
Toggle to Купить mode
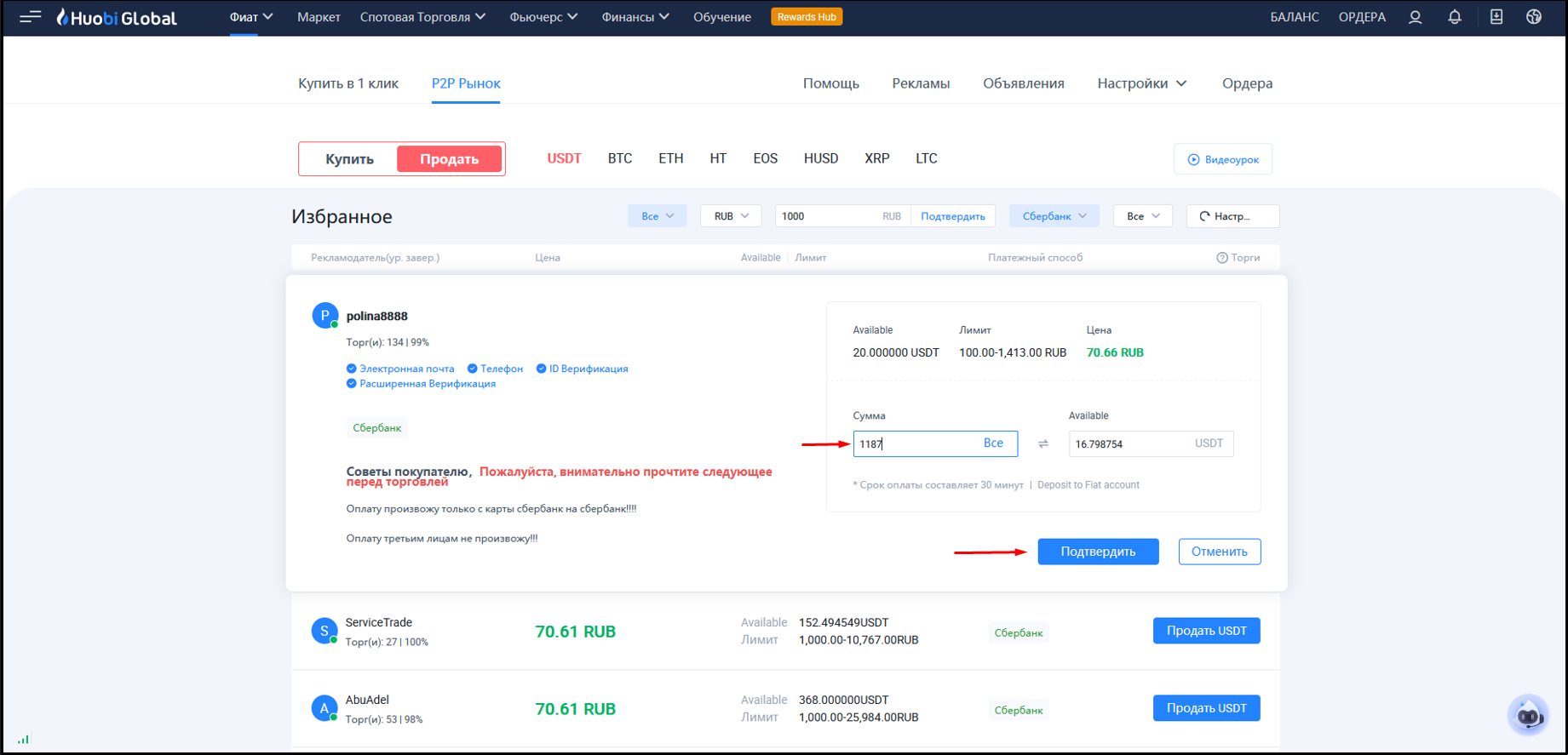349,159
